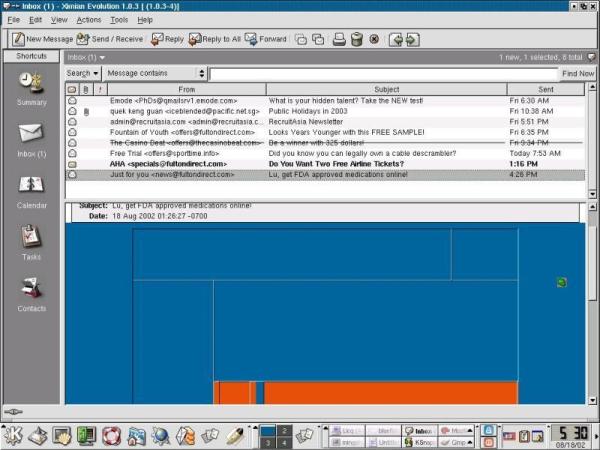The width and height of the screenshot is (600, 450).
Task: Toggle status icon of RecruitAsia message
Action: coord(72,122)
